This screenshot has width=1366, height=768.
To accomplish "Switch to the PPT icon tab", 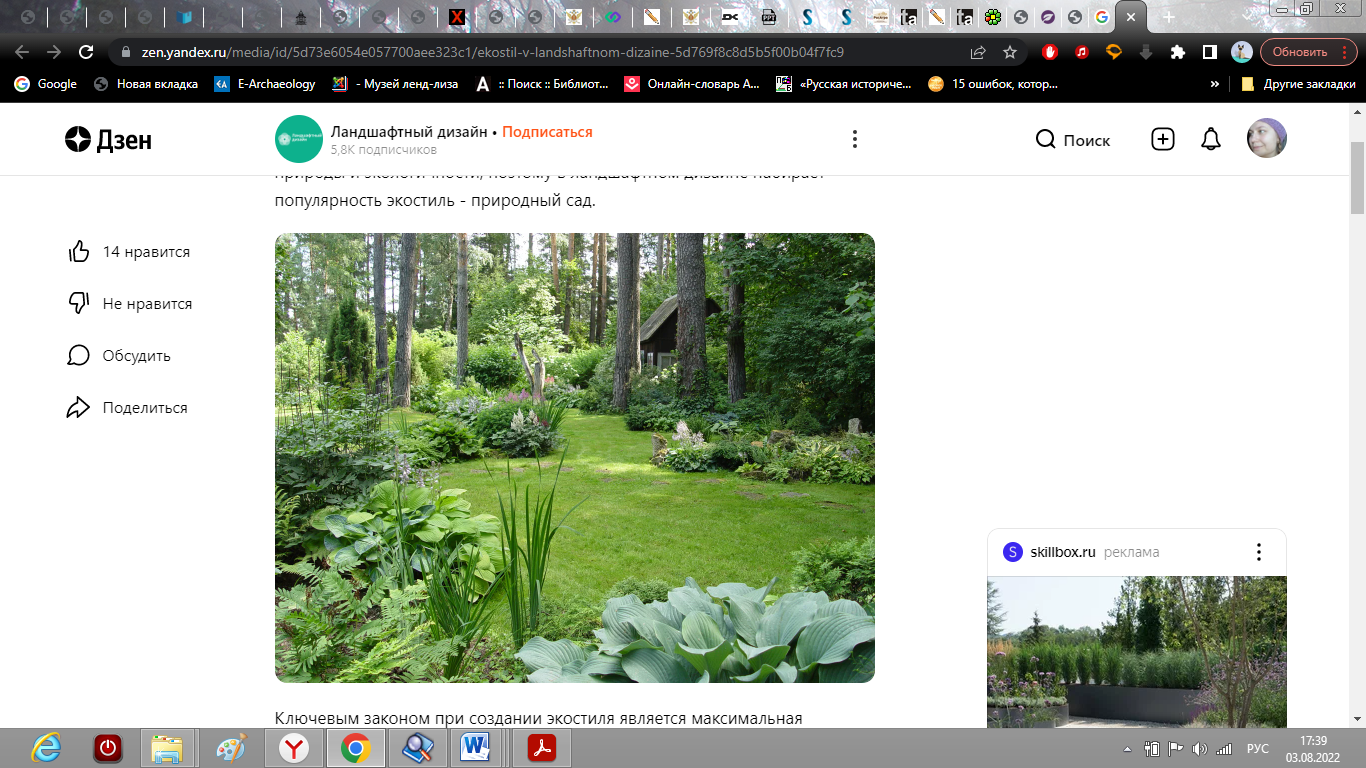I will coord(769,17).
